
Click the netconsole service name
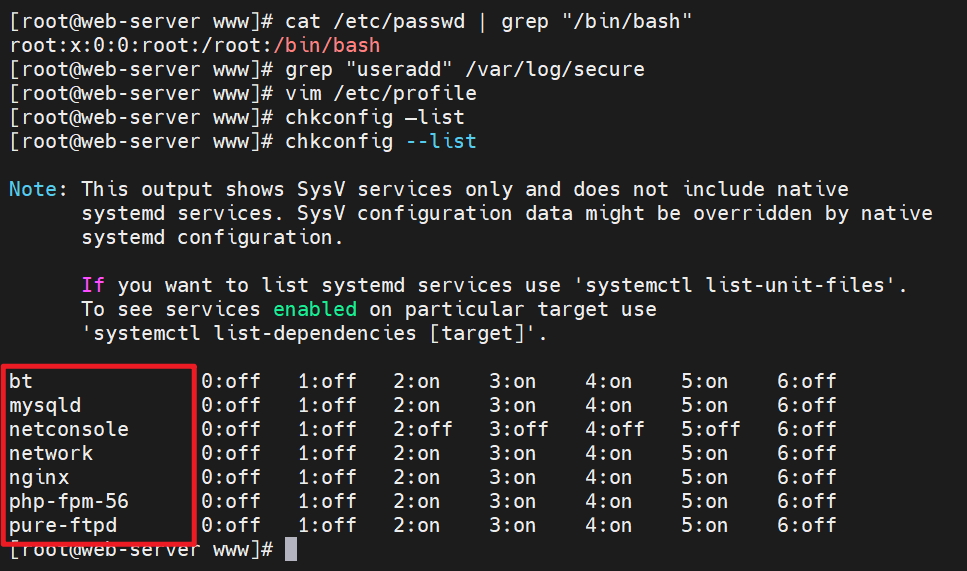[69, 429]
